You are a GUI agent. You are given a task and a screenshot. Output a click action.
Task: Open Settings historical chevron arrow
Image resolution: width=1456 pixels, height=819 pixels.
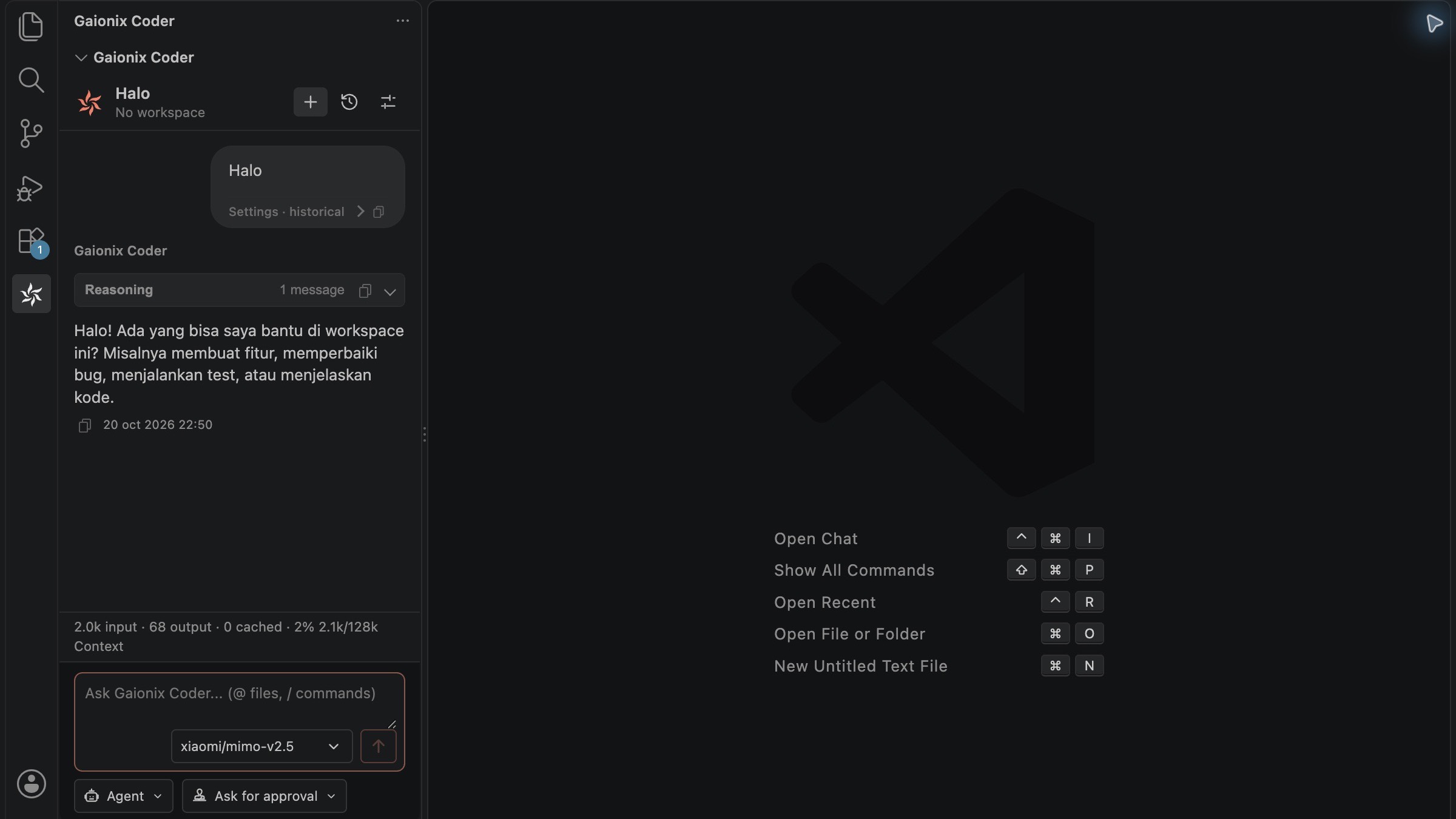coord(360,211)
